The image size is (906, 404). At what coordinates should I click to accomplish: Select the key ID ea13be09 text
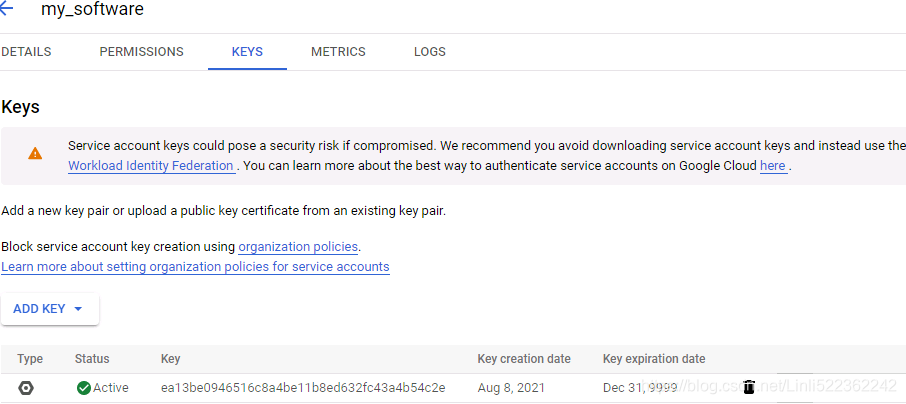[x=303, y=387]
